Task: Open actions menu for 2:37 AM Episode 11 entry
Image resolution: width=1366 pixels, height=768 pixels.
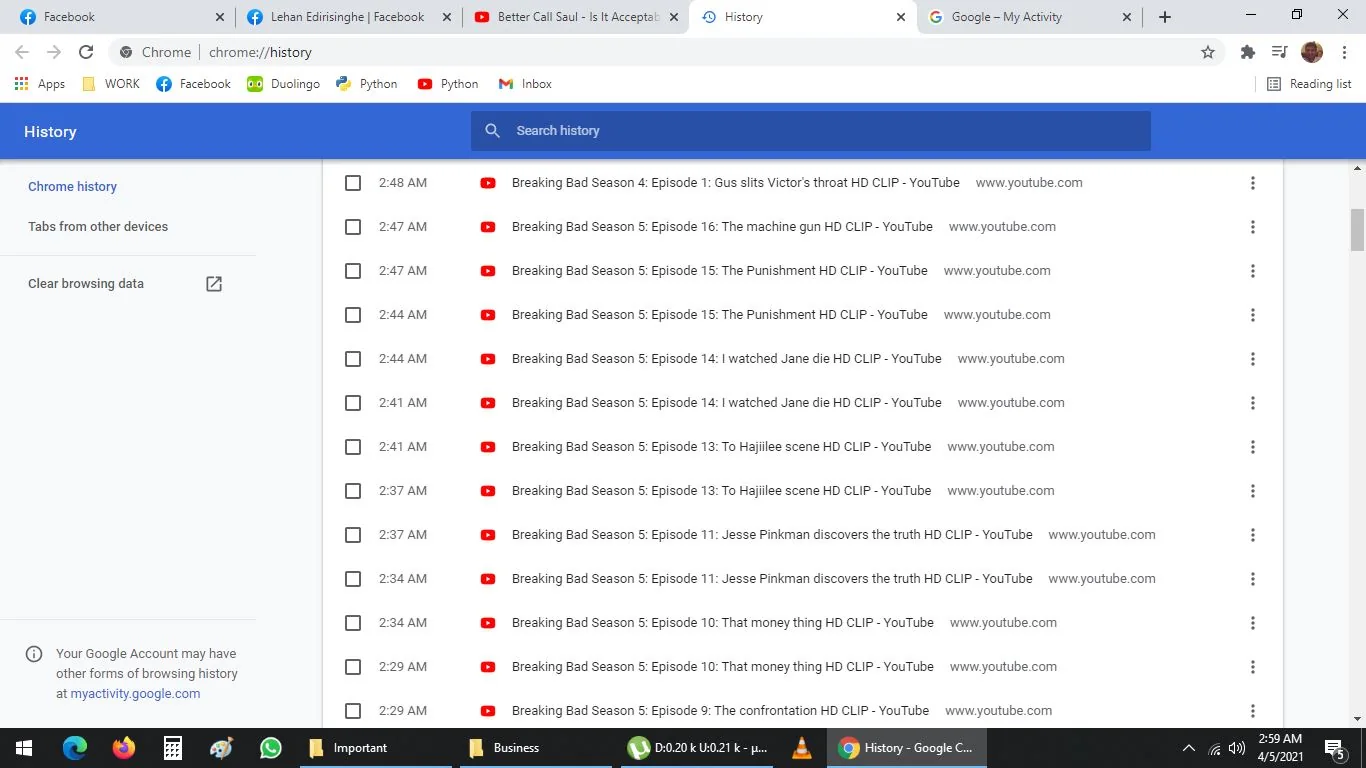Action: 1252,535
